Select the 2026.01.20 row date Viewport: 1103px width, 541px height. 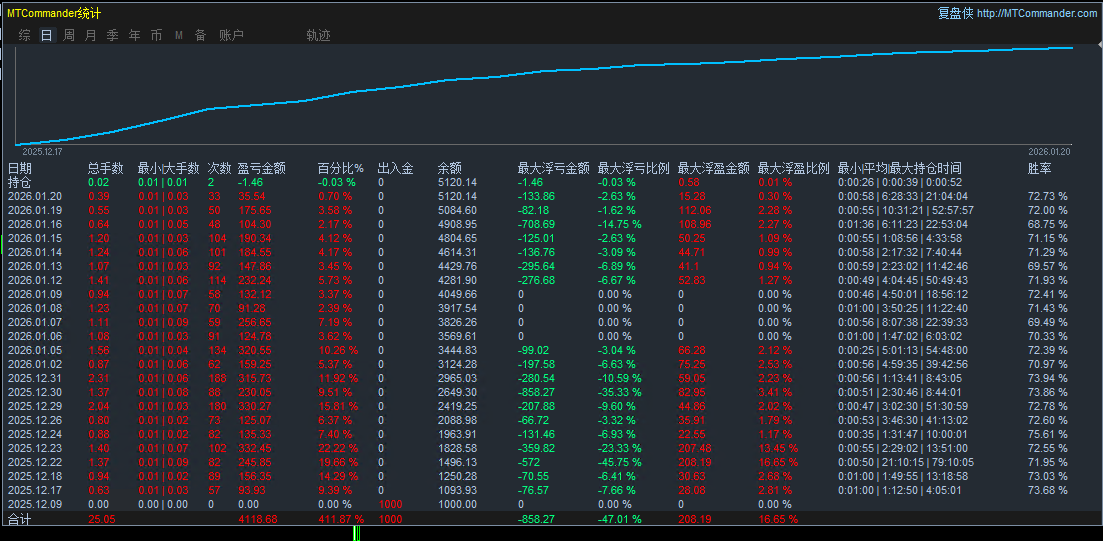pos(32,196)
